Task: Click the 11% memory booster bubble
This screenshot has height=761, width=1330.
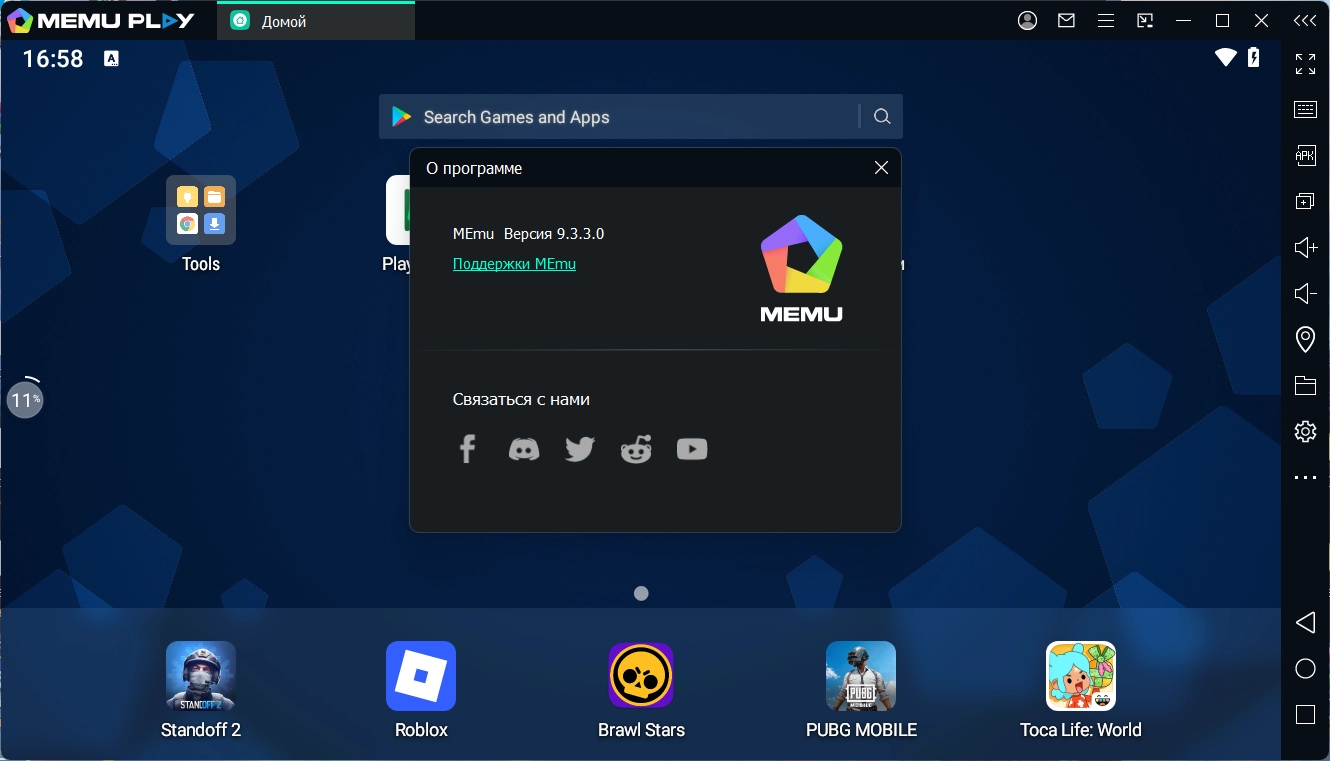Action: tap(25, 400)
